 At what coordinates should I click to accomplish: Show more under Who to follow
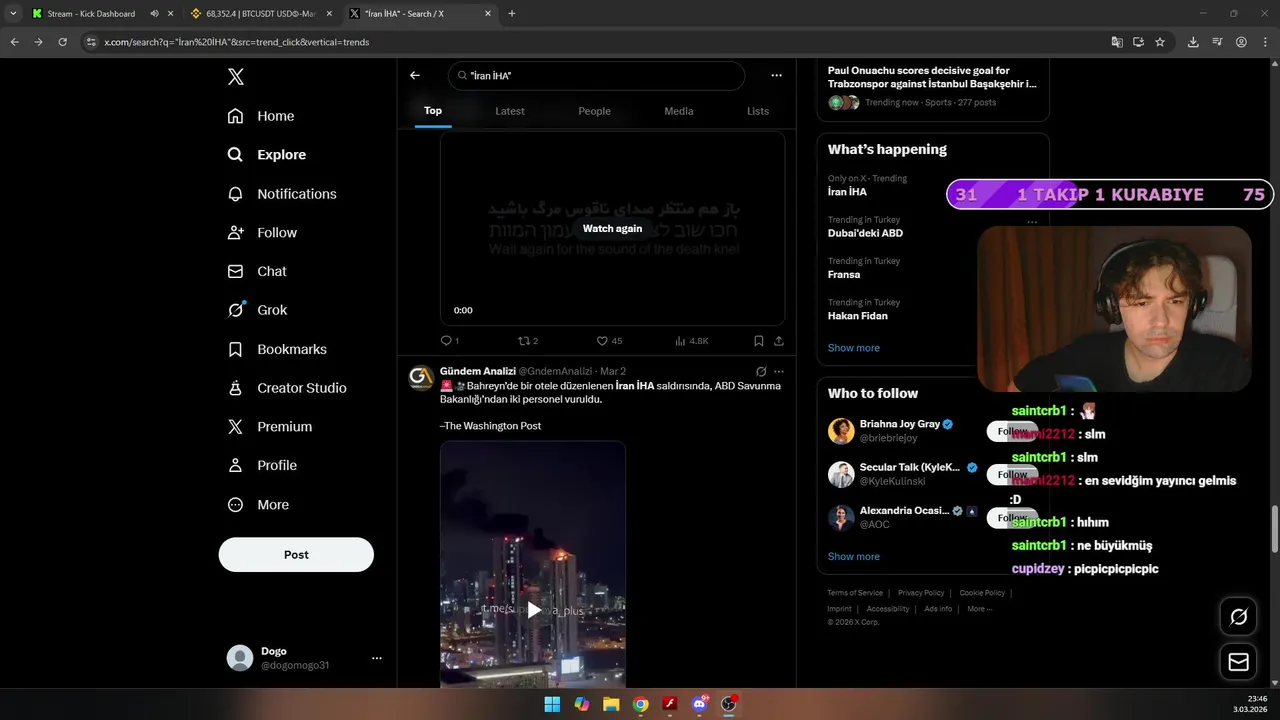pyautogui.click(x=854, y=557)
